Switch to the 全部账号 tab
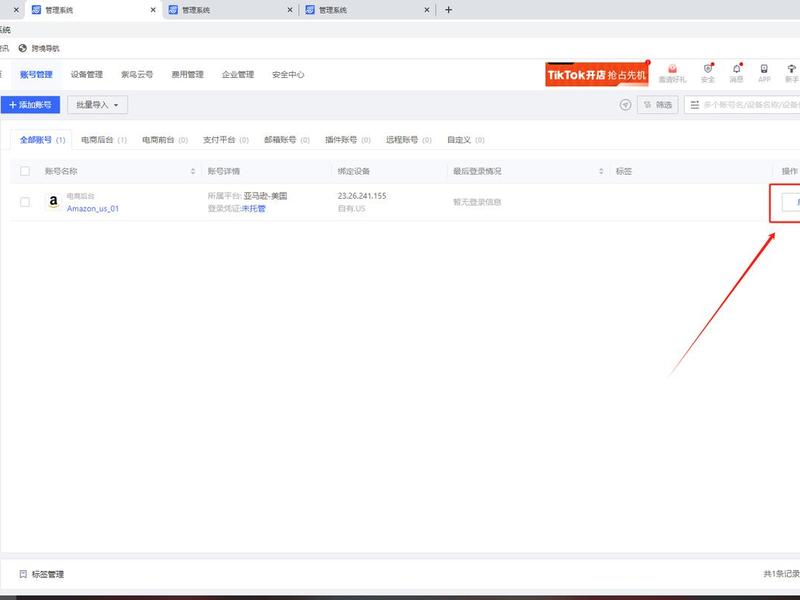 [42, 140]
